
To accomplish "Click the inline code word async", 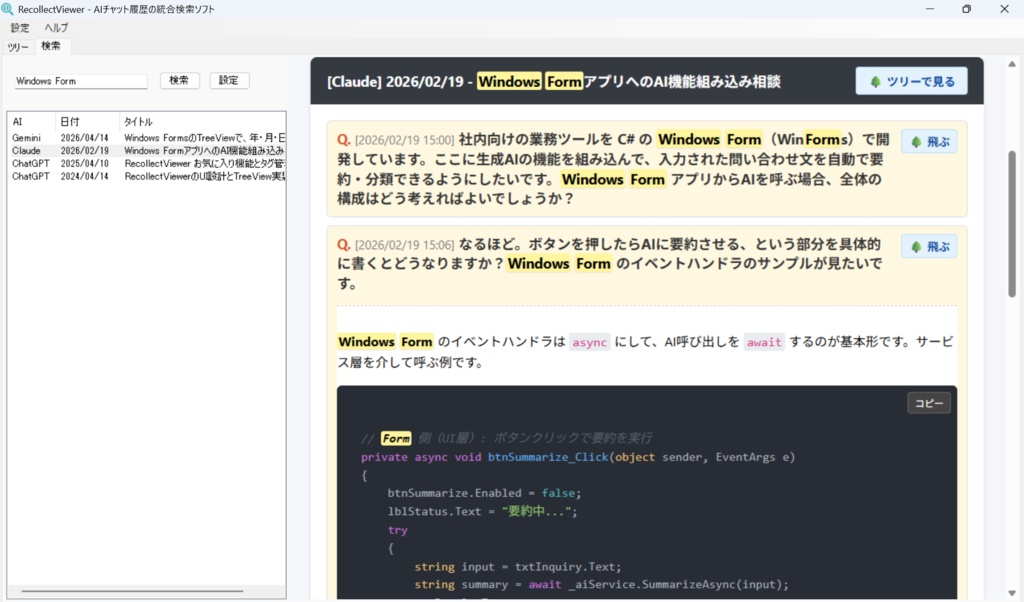I will click(590, 343).
